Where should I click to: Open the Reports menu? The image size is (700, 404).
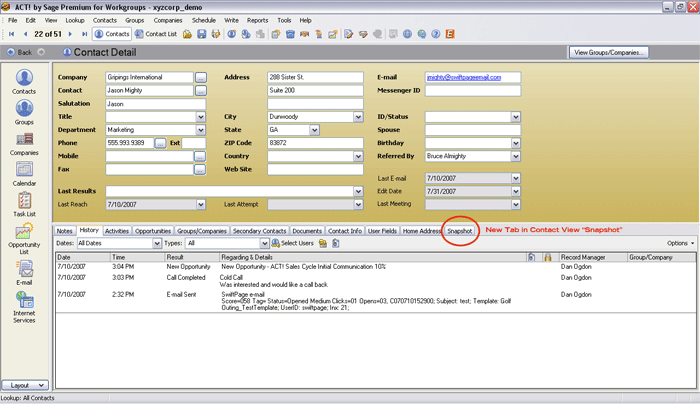point(258,21)
